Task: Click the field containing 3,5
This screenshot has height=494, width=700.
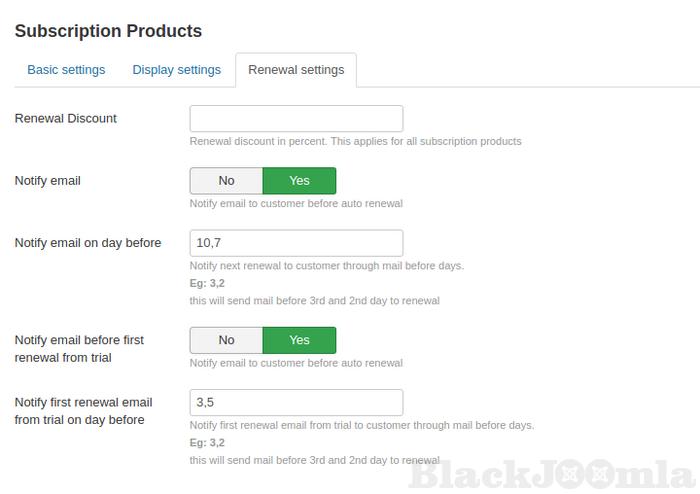Action: click(x=296, y=403)
